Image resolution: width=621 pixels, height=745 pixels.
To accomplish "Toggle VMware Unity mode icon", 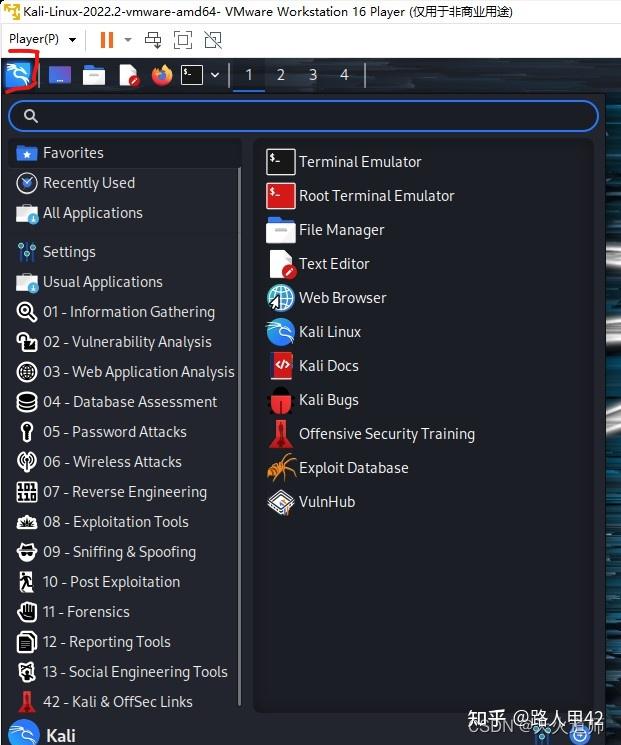I will click(x=213, y=39).
